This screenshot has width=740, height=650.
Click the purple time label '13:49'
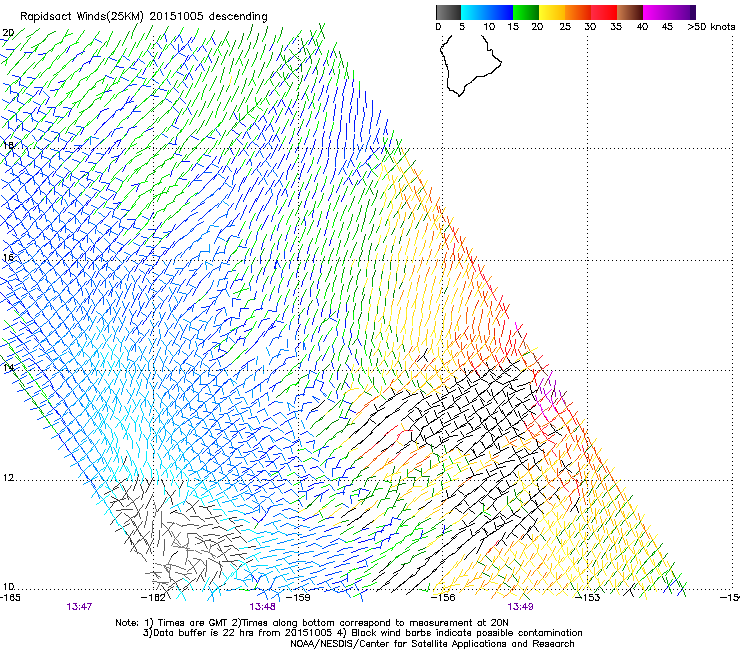click(x=520, y=607)
